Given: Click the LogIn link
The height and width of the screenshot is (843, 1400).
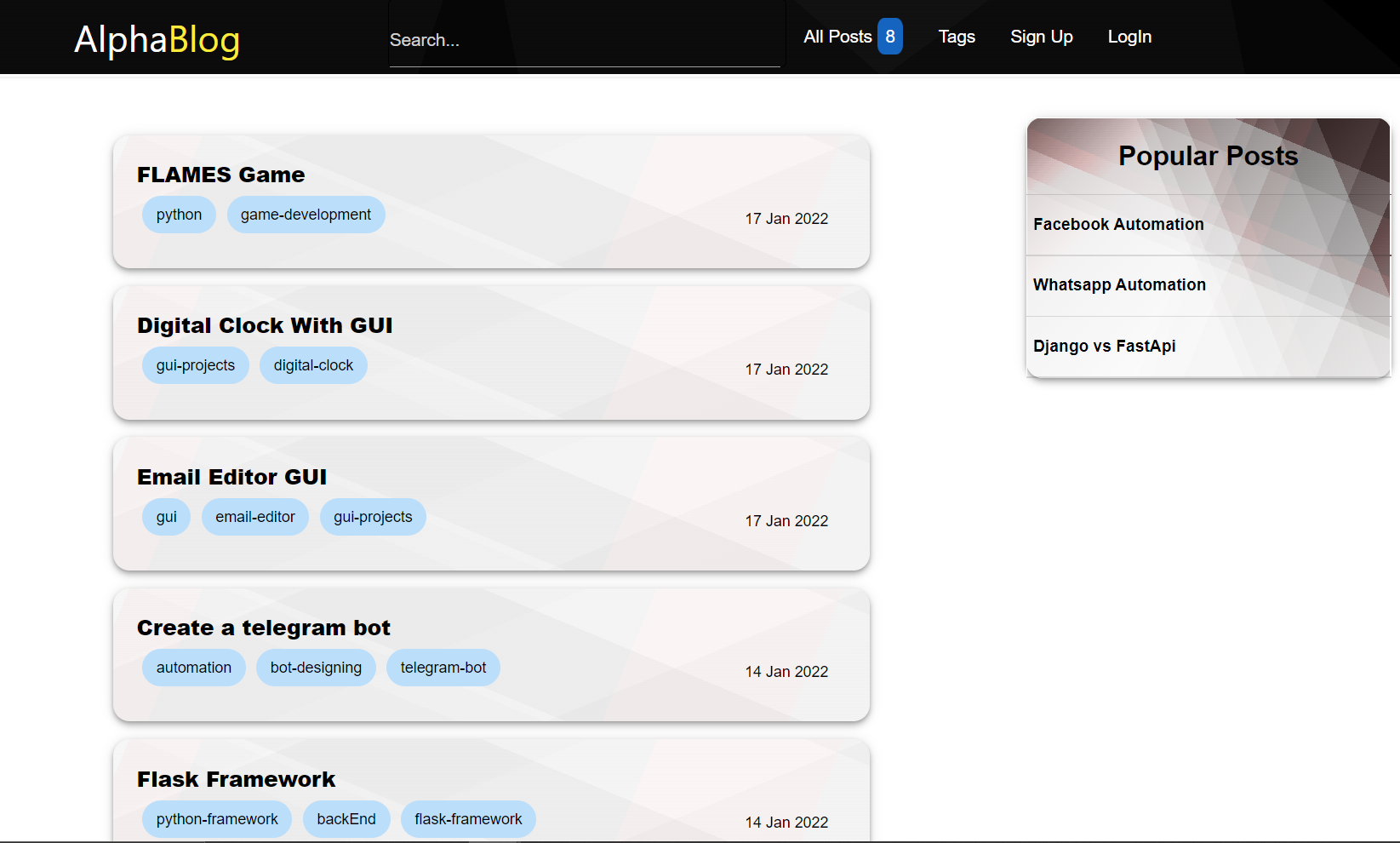Looking at the screenshot, I should [x=1129, y=37].
